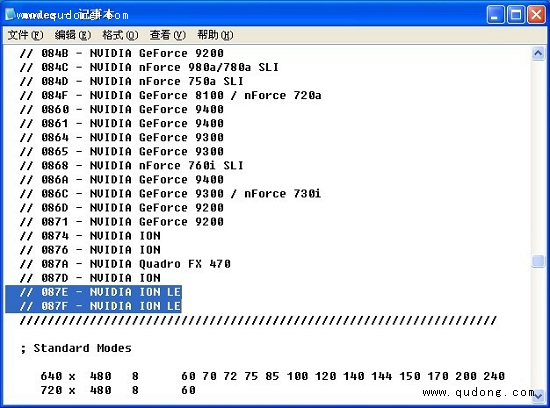The width and height of the screenshot is (550, 408).
Task: Click the '720 x 480 8' mode line
Action: tap(118, 390)
